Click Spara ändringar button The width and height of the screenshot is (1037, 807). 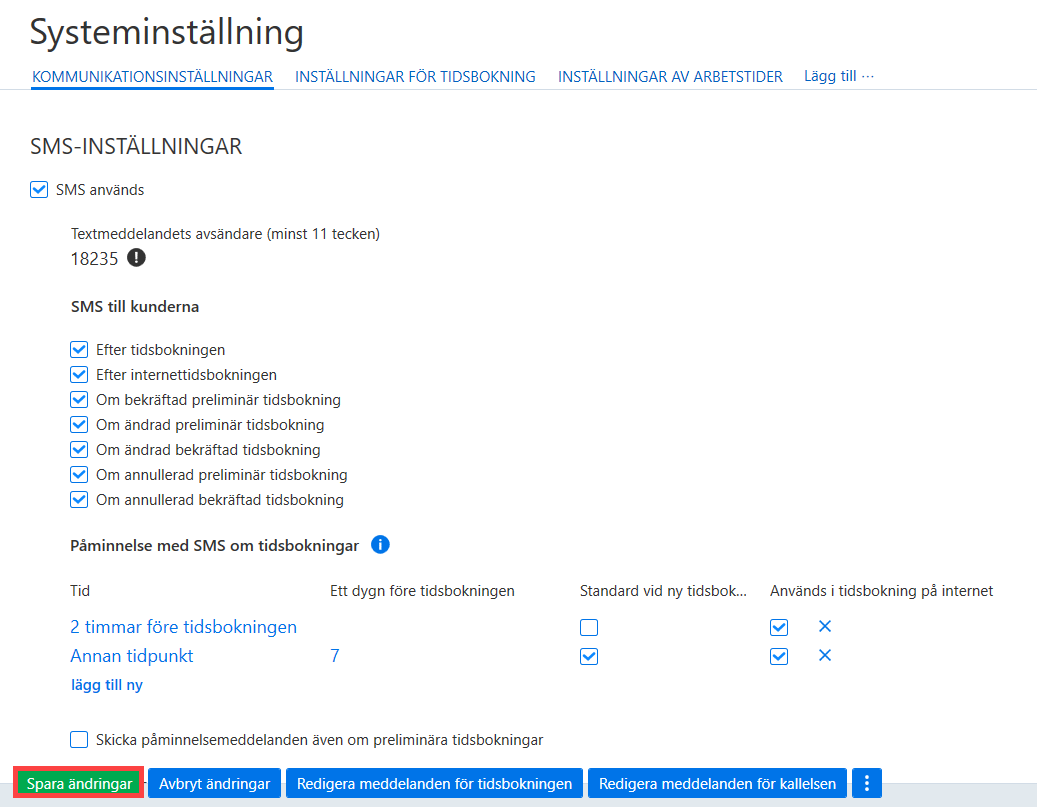pyautogui.click(x=79, y=784)
